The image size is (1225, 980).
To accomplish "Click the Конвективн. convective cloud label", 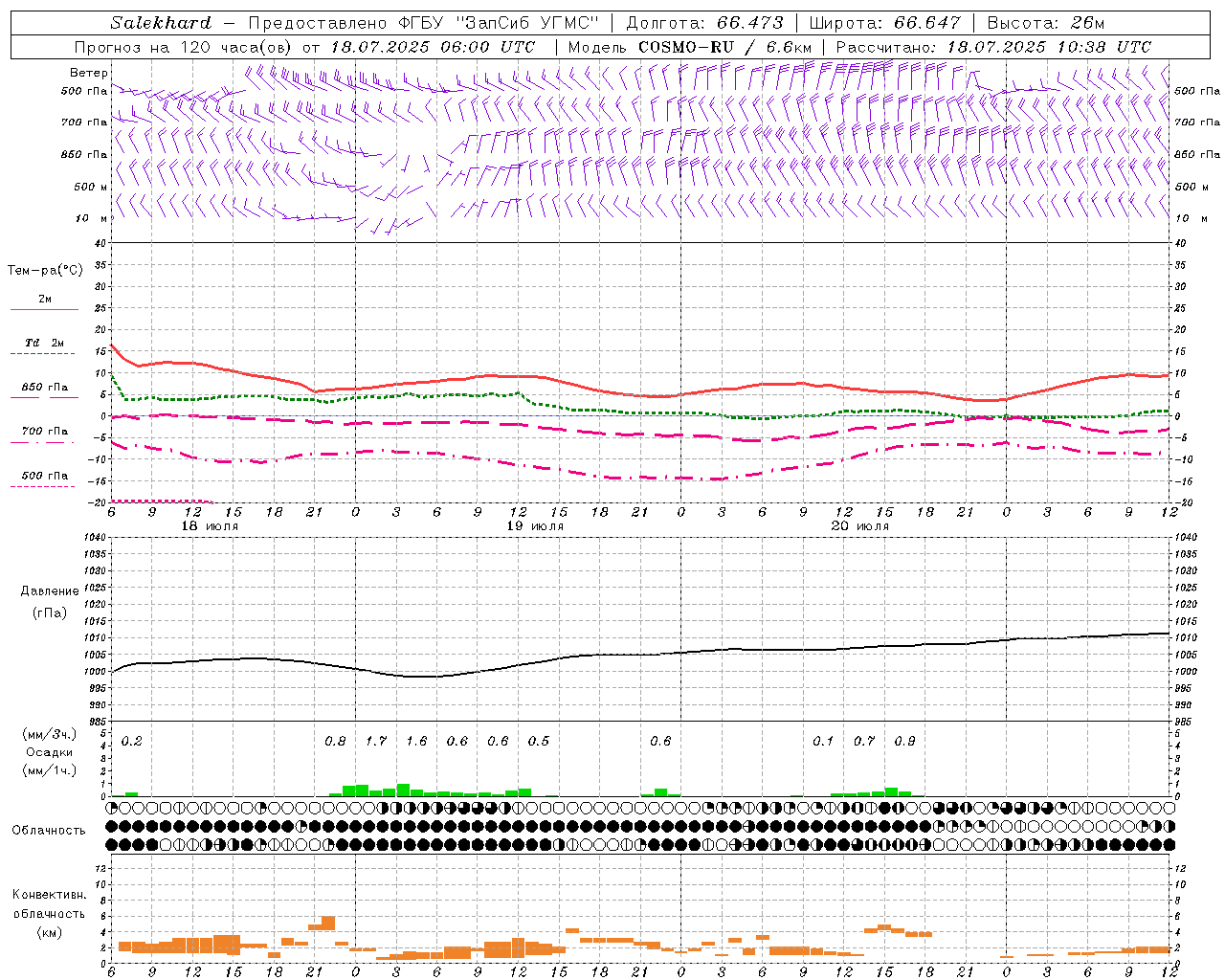I will click(x=49, y=895).
